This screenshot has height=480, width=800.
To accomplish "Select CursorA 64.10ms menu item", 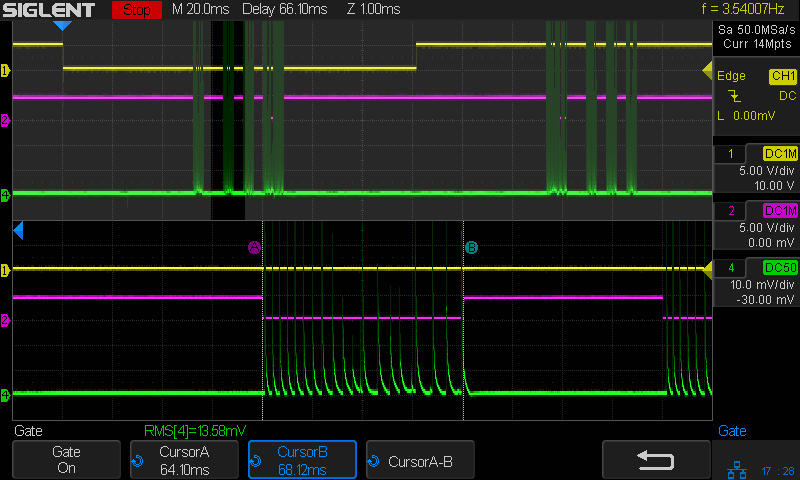I will tap(184, 459).
